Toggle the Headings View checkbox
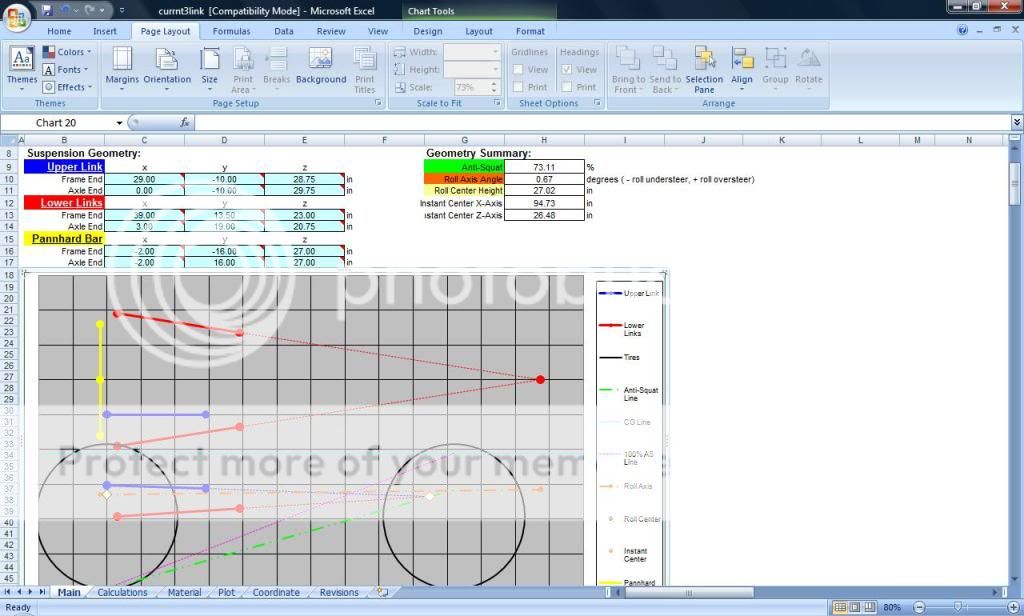 [568, 70]
